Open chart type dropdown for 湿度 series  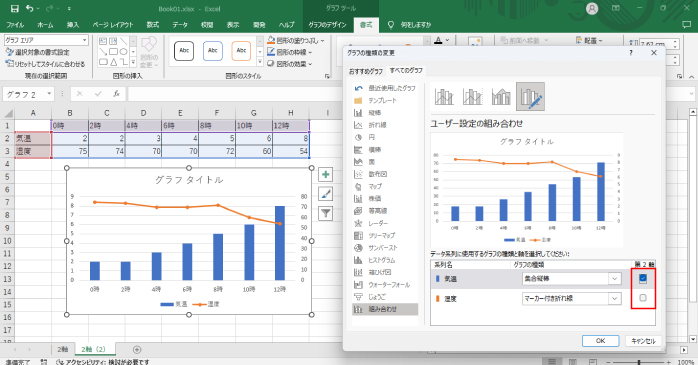615,299
